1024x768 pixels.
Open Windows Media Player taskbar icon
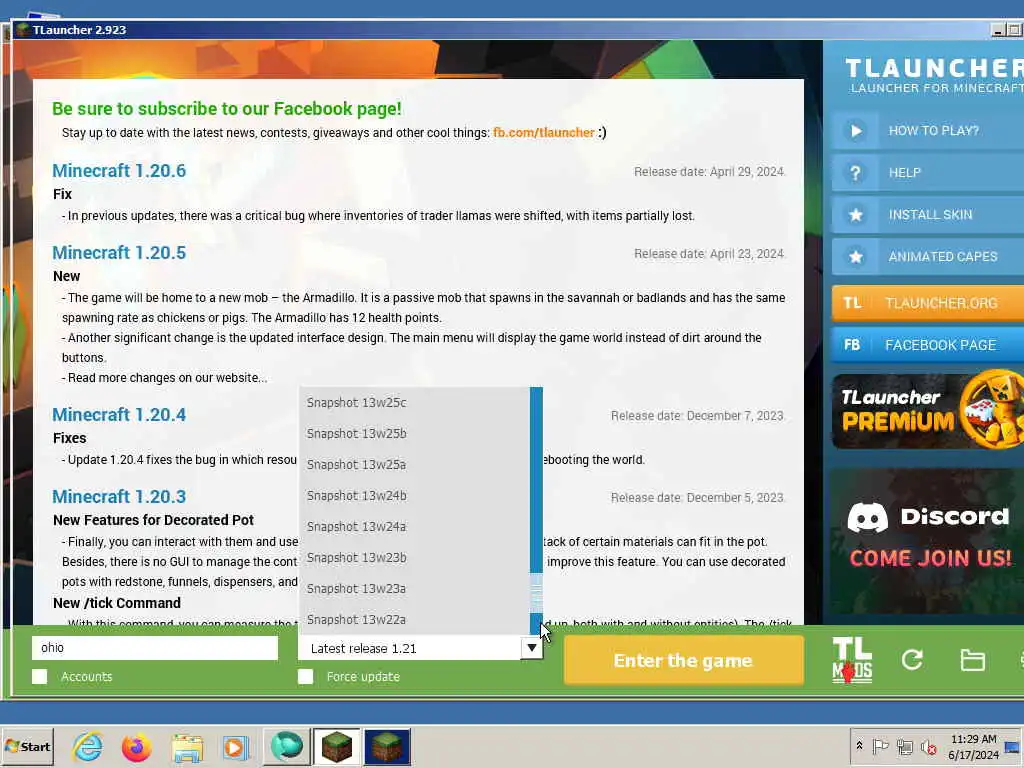235,746
